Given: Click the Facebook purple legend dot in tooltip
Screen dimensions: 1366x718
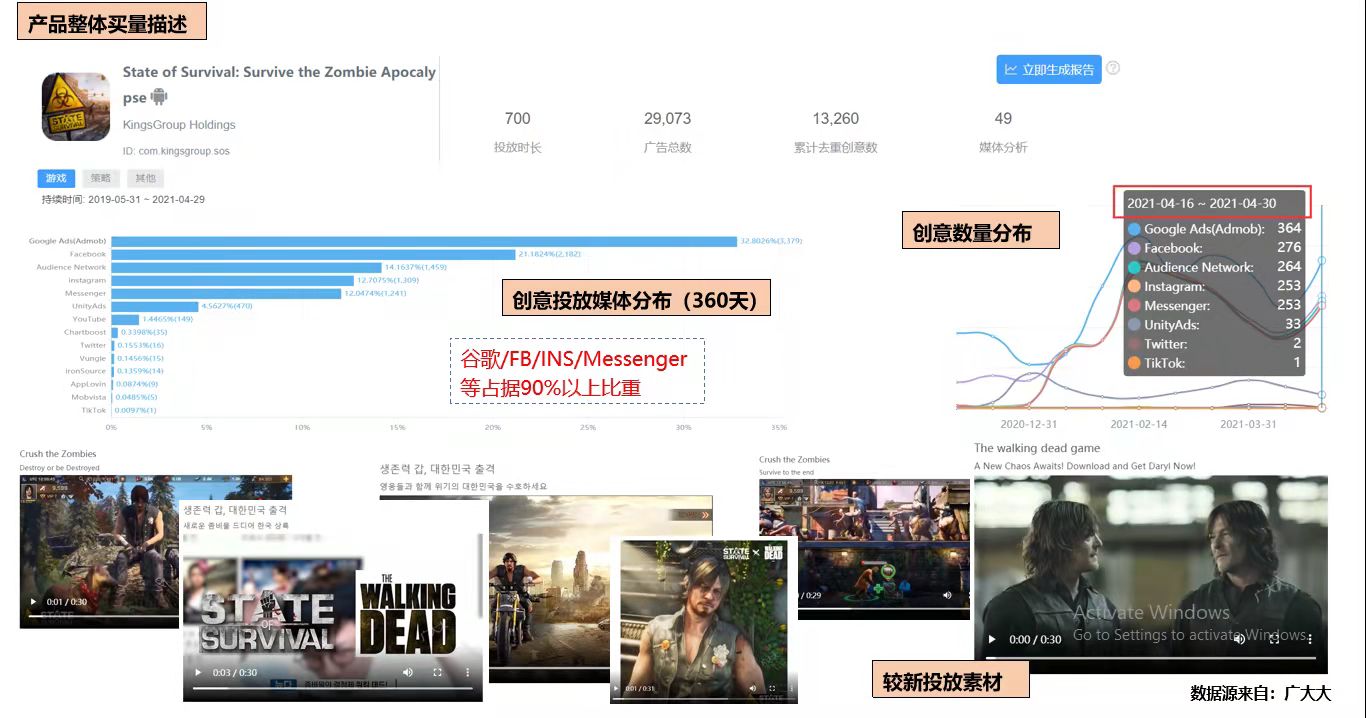Looking at the screenshot, I should [1134, 248].
